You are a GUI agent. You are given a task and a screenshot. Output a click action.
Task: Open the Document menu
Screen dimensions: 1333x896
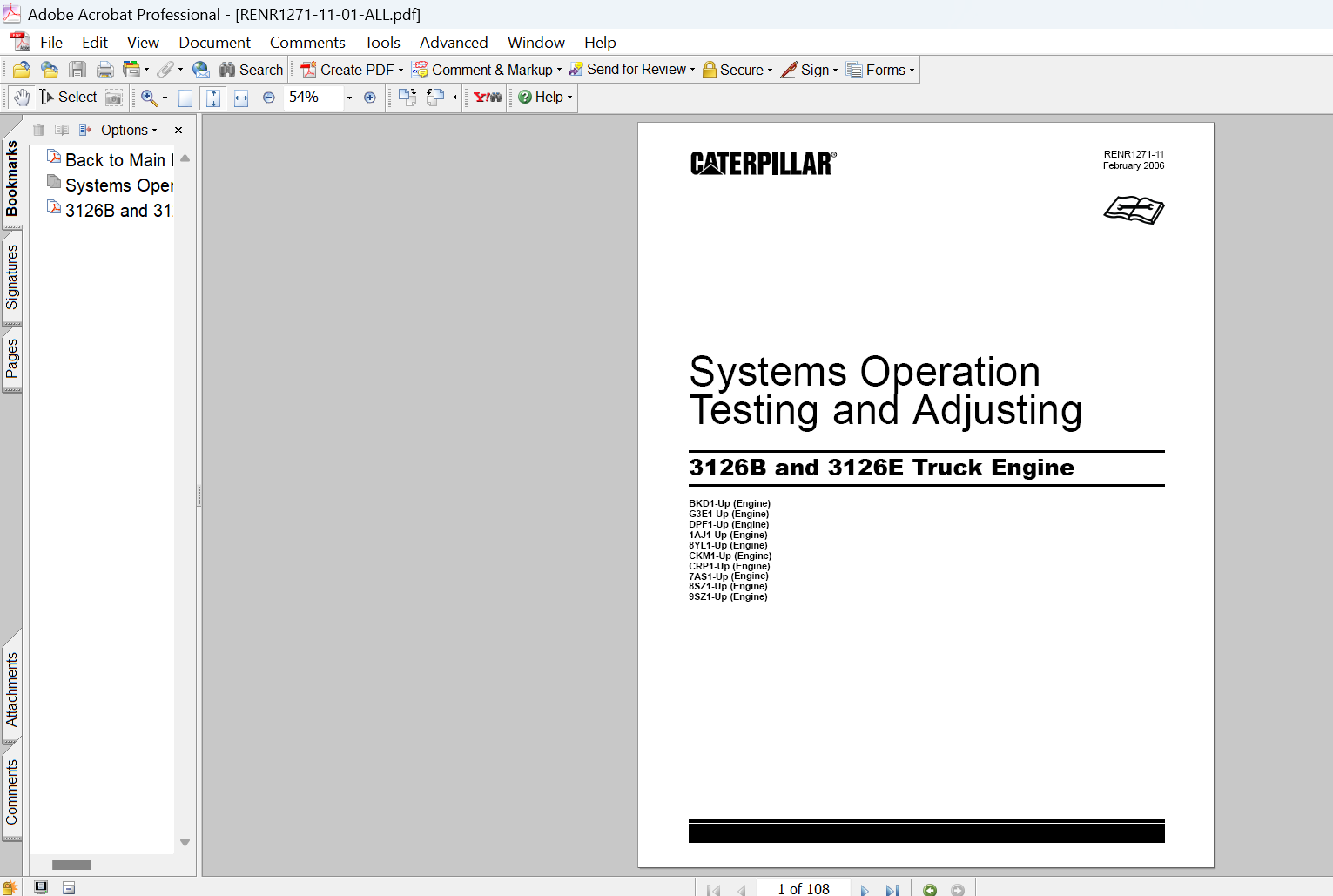coord(214,43)
